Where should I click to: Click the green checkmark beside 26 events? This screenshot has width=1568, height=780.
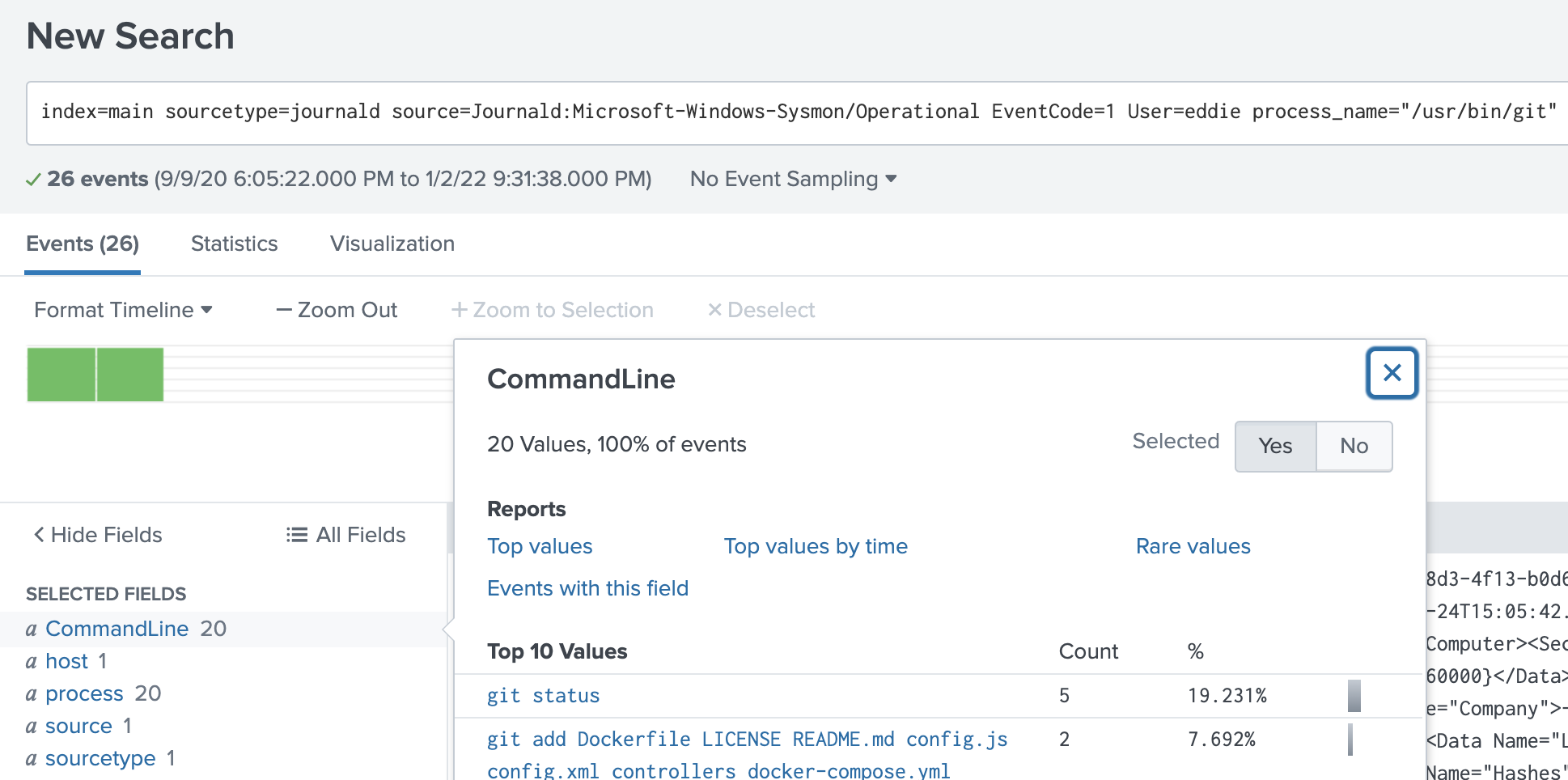33,180
